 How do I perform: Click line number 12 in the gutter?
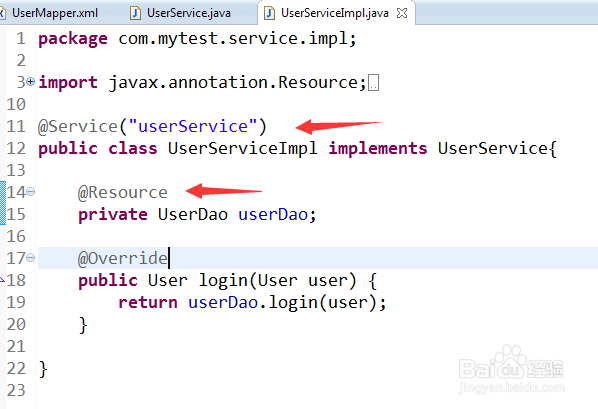(16, 148)
